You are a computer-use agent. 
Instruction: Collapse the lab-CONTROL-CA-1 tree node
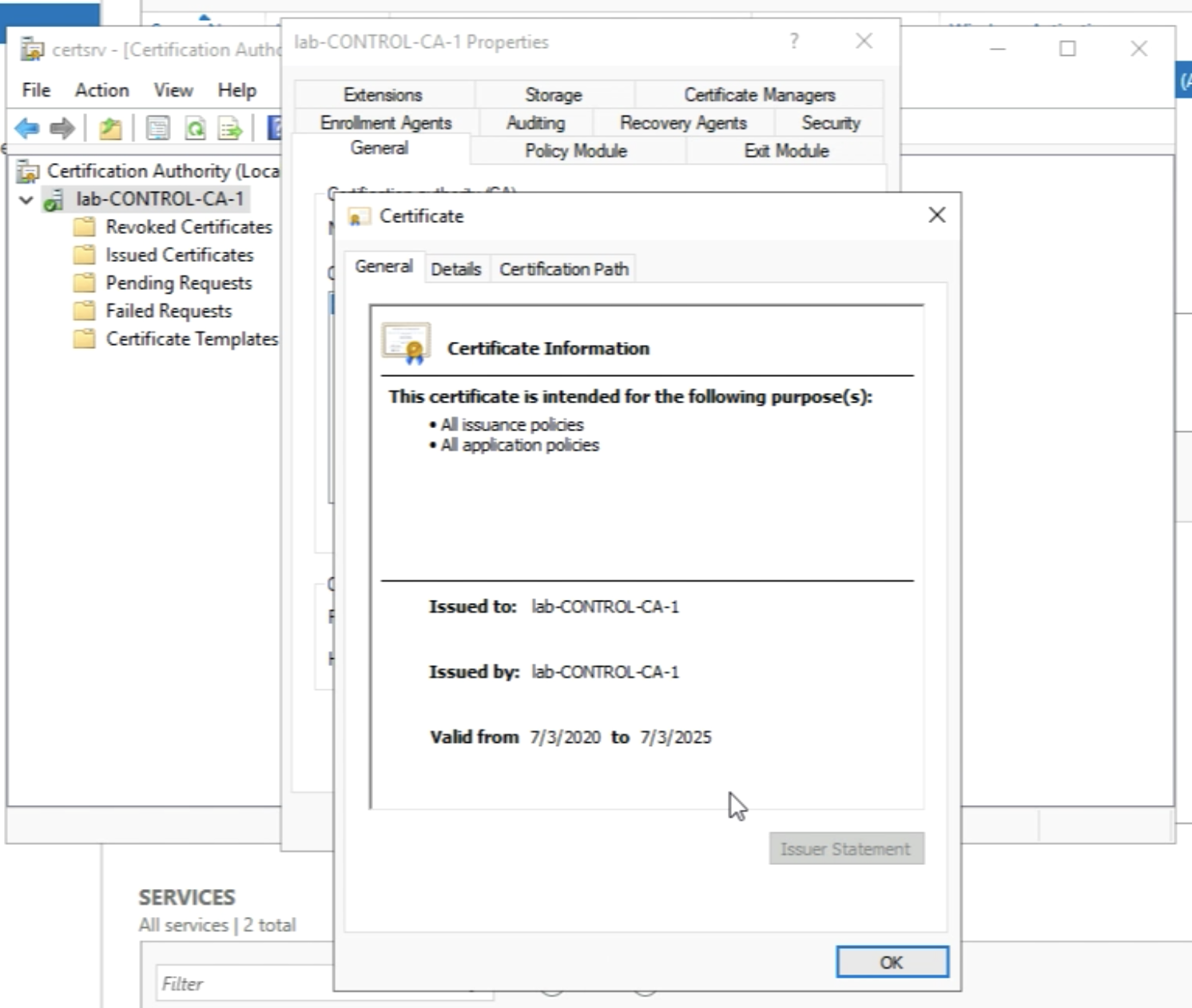click(x=26, y=200)
